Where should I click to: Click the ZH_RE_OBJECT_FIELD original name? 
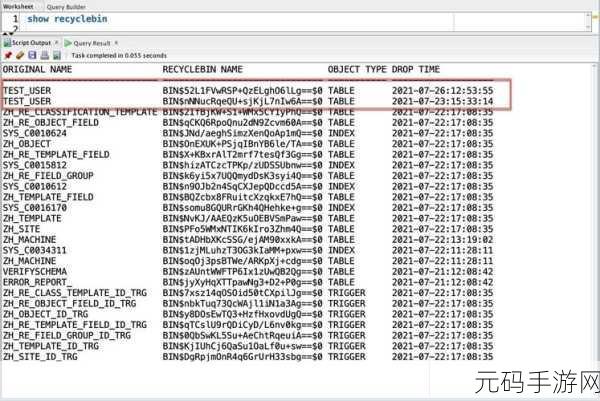51,123
